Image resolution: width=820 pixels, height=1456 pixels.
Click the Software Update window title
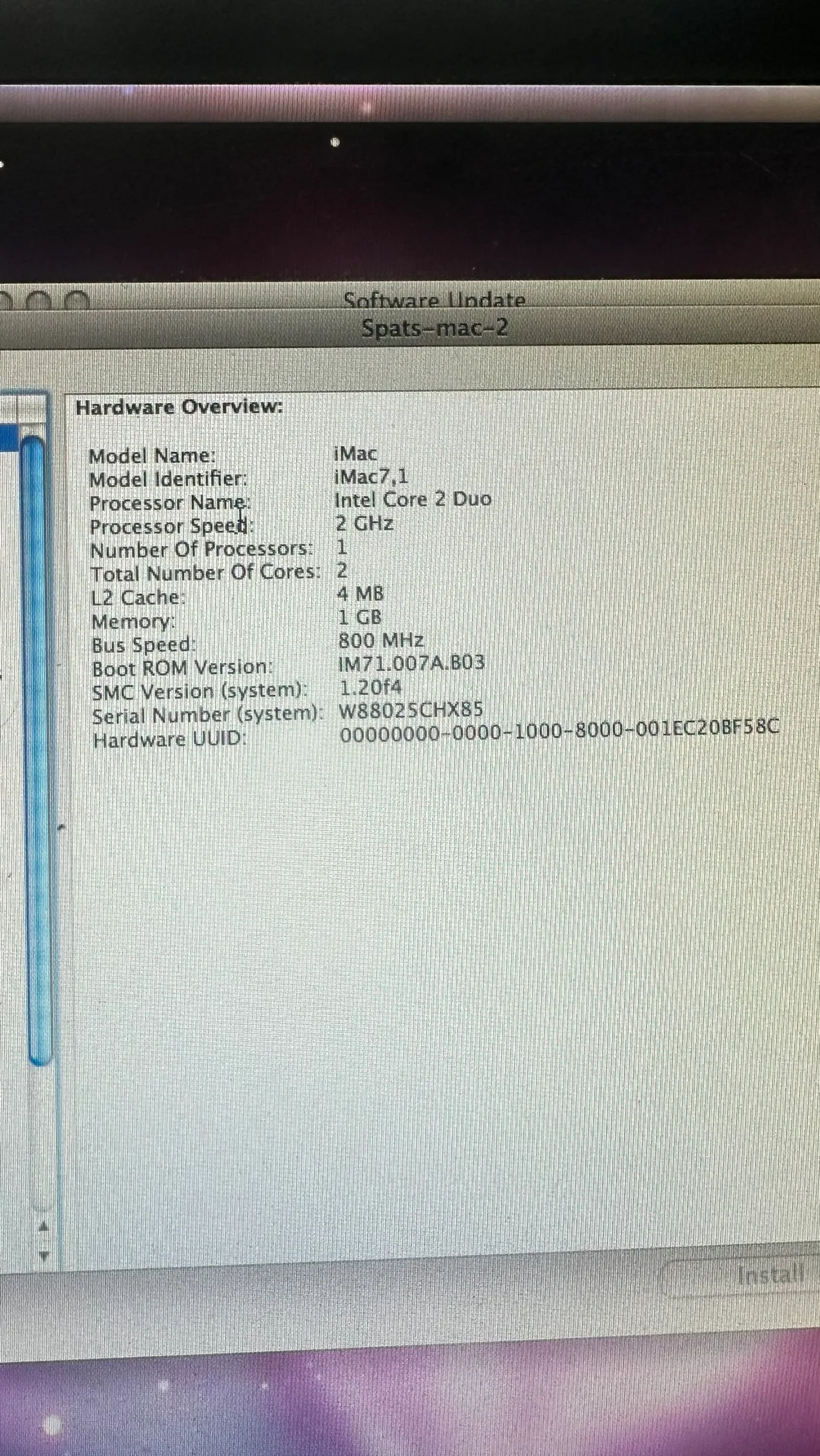[435, 300]
